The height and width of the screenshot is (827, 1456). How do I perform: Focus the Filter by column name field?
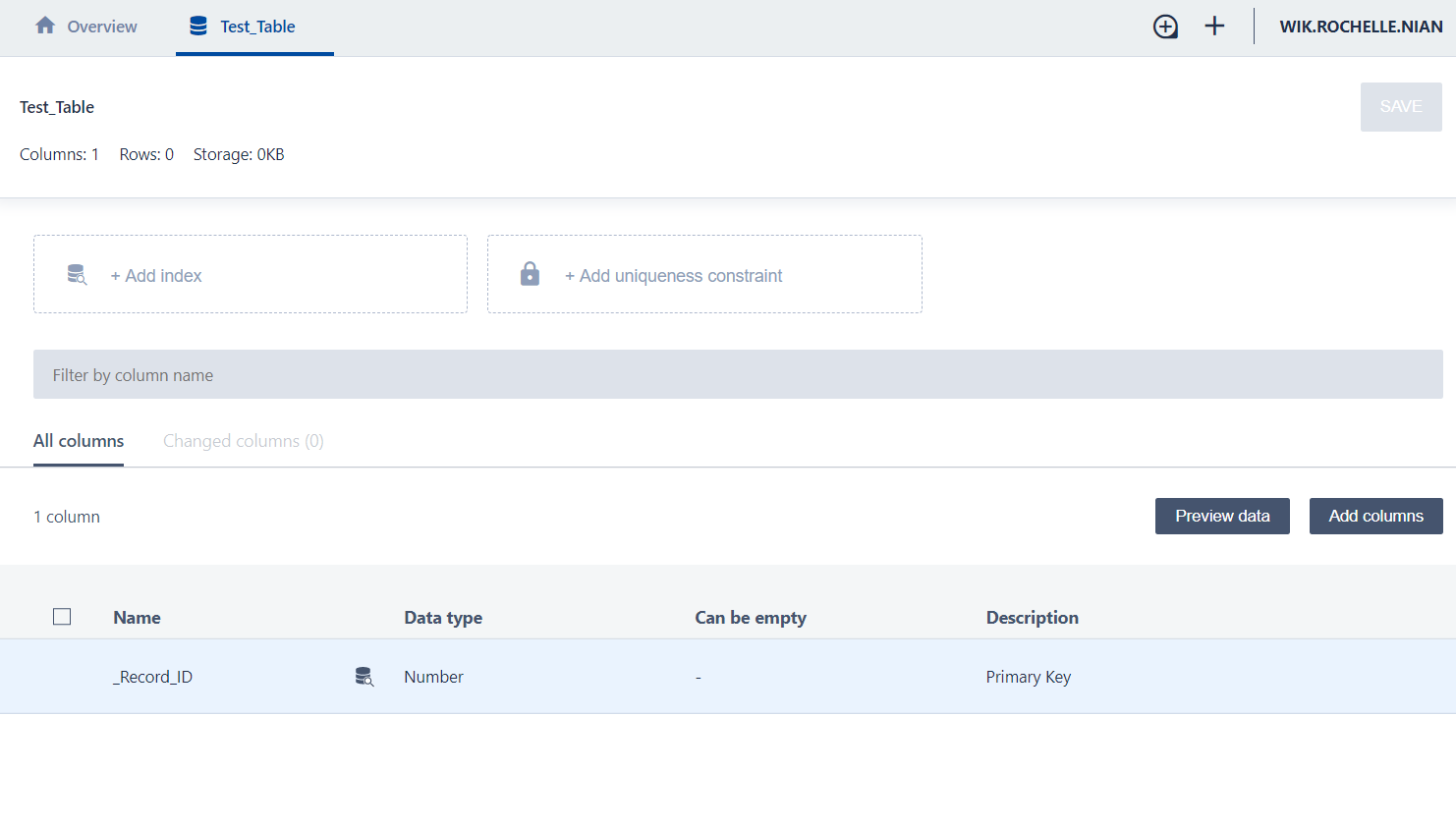pos(737,374)
